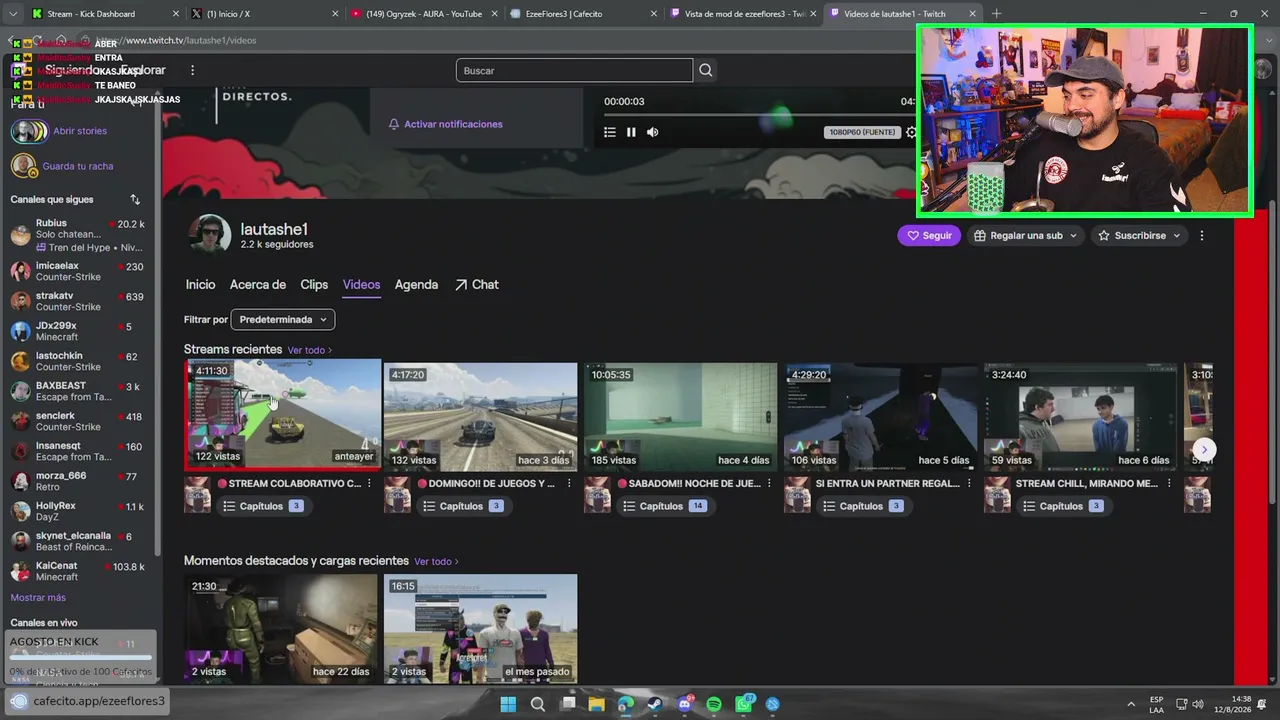Open Windows Start menu
Viewport: 1280px width, 720px height.
pyautogui.click(x=508, y=704)
